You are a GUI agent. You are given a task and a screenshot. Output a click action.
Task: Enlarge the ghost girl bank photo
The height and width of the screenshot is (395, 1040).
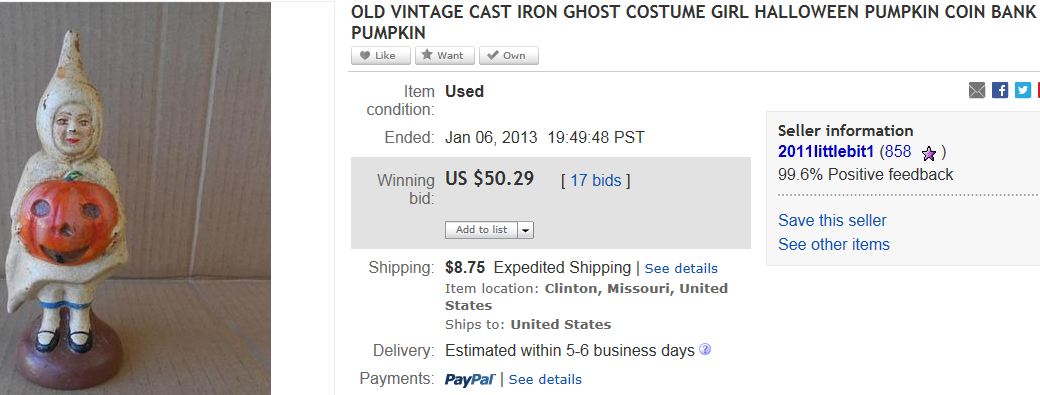click(135, 199)
